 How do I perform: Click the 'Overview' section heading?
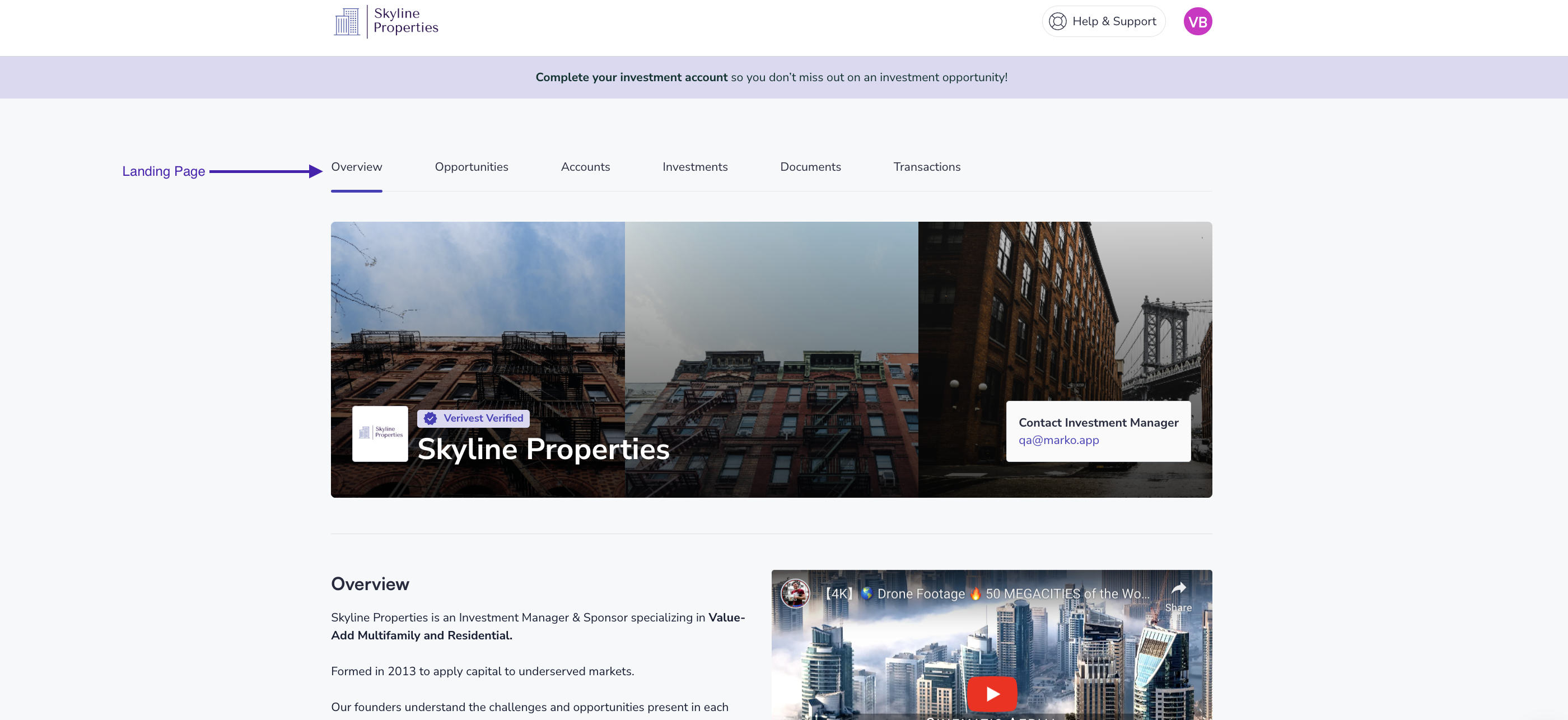click(x=370, y=585)
